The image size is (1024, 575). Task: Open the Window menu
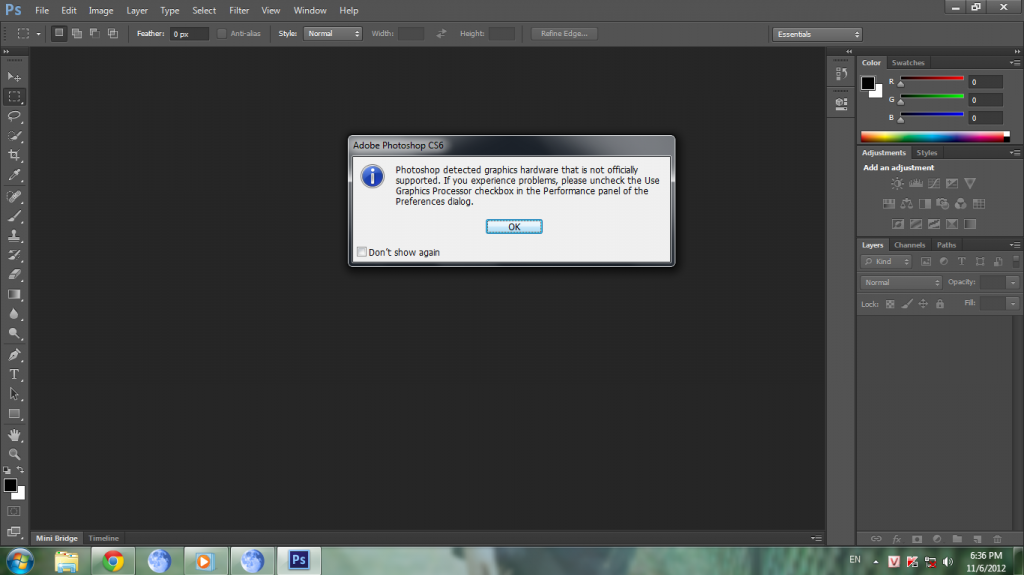[310, 10]
